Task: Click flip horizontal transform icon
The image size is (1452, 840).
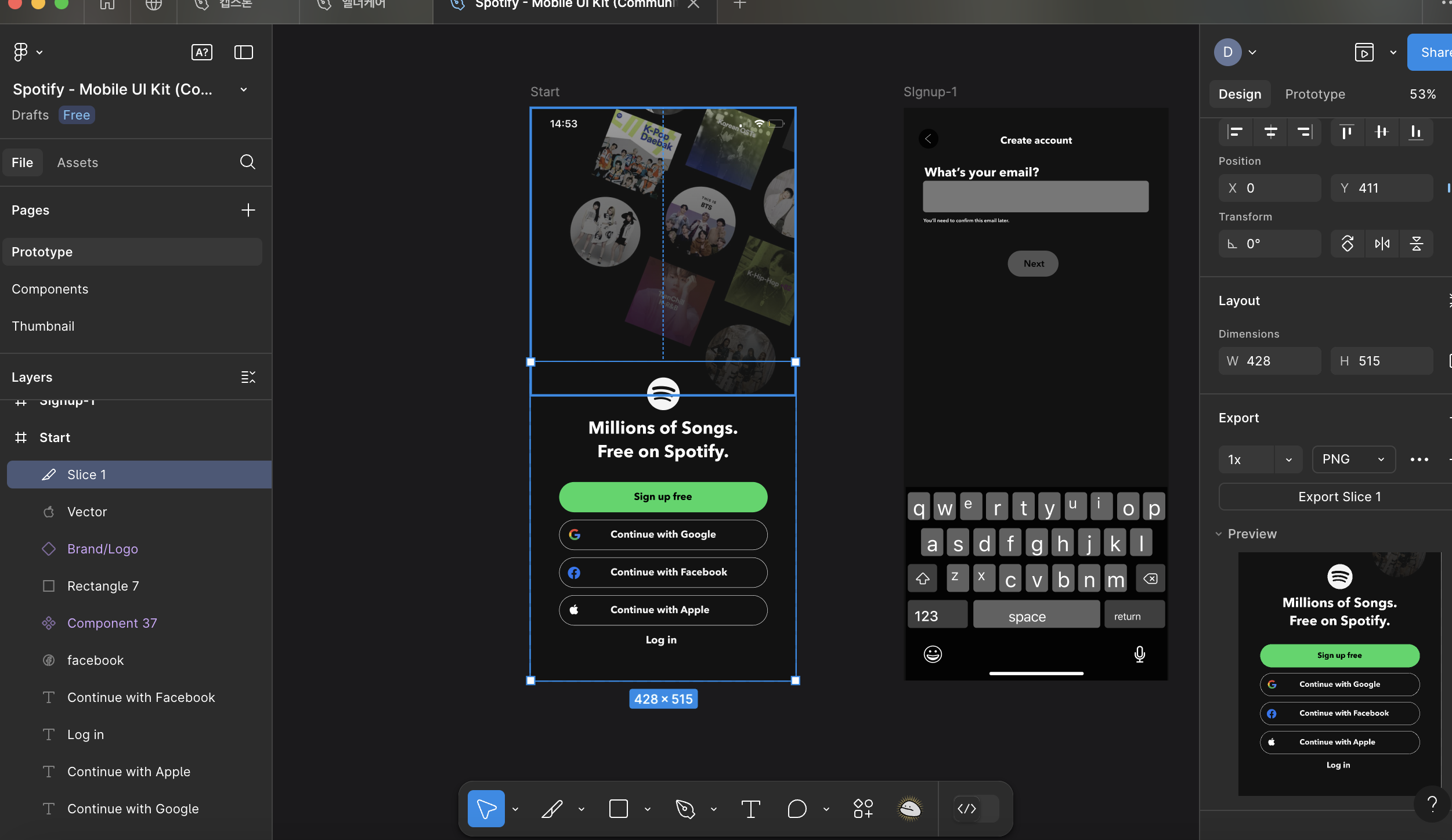Action: coord(1382,244)
